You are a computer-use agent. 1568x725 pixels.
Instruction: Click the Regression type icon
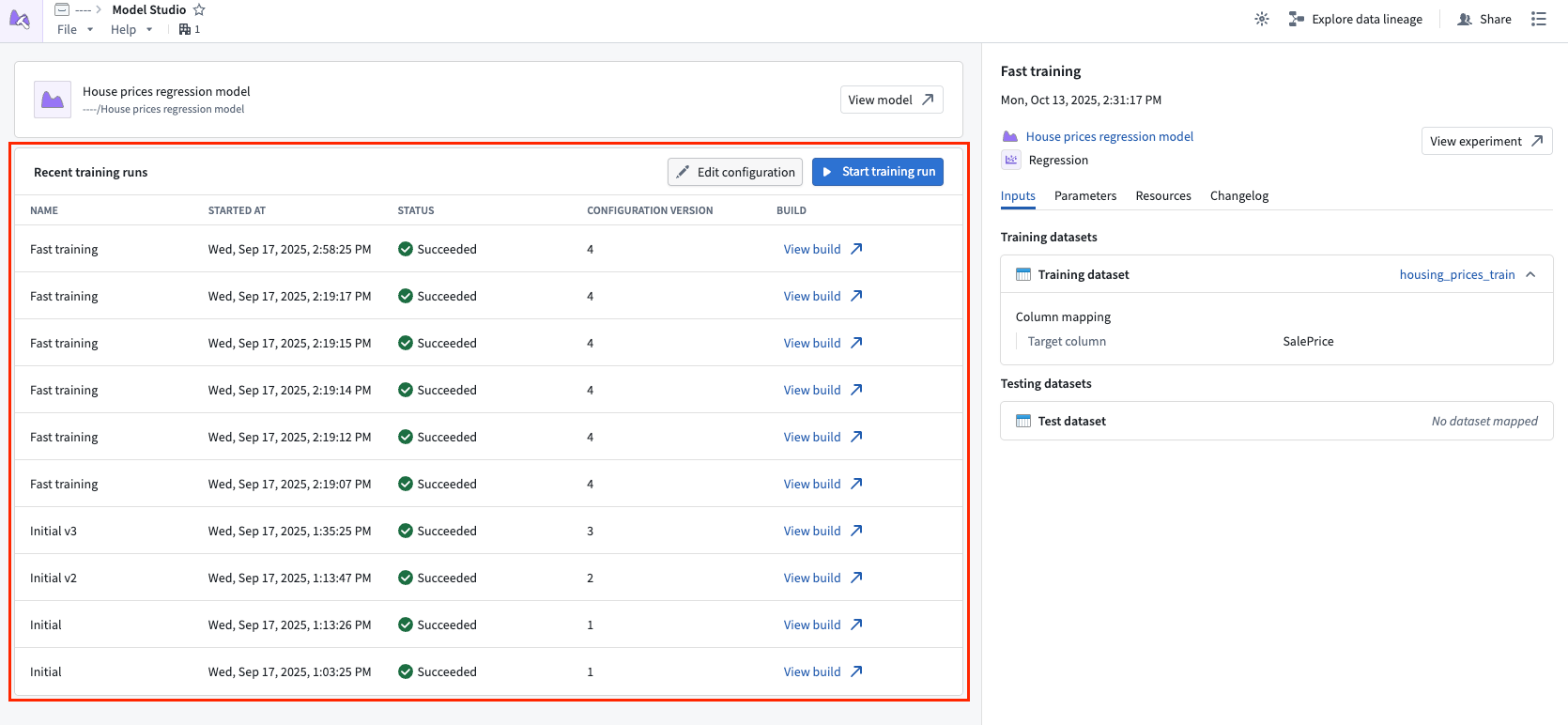pos(1011,160)
